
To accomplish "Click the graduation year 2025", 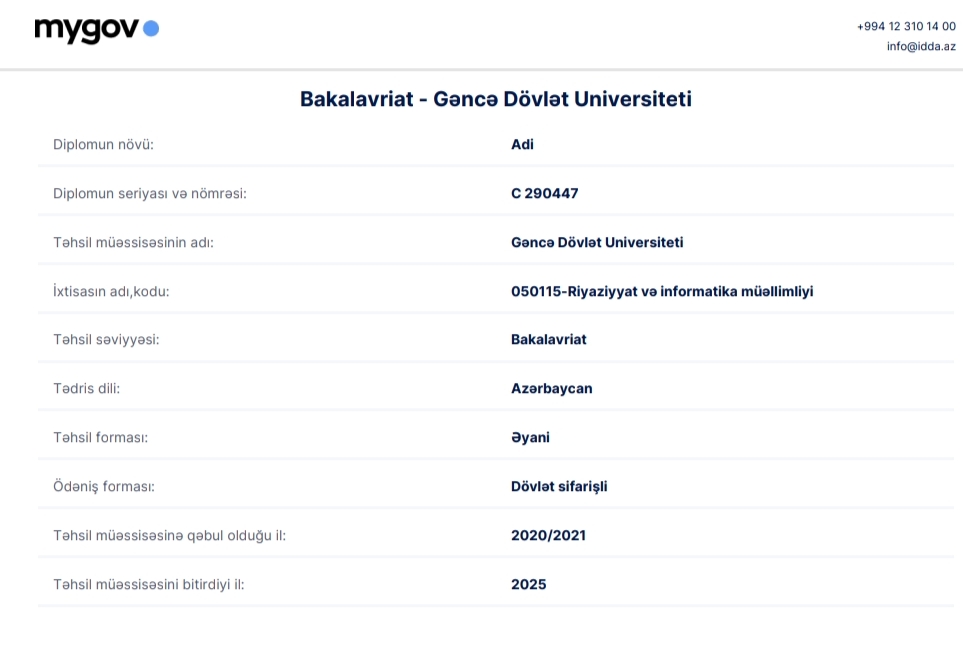I will [x=528, y=584].
